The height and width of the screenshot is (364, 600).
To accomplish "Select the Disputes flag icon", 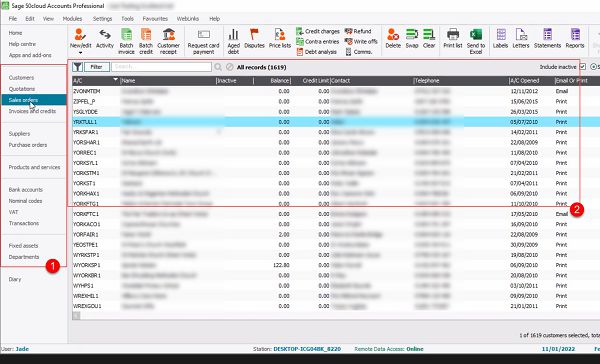I will pos(254,34).
